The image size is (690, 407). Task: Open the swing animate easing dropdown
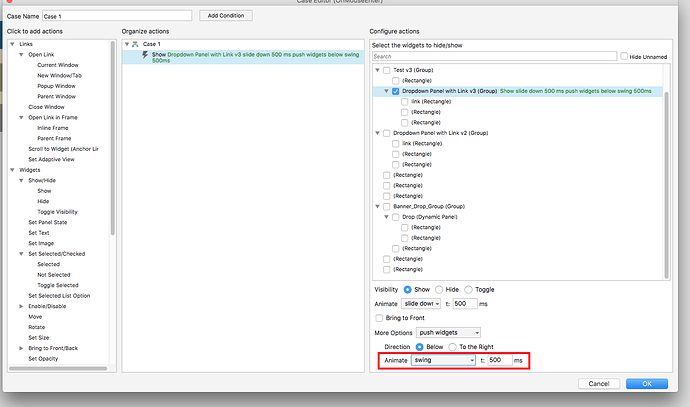pos(441,360)
